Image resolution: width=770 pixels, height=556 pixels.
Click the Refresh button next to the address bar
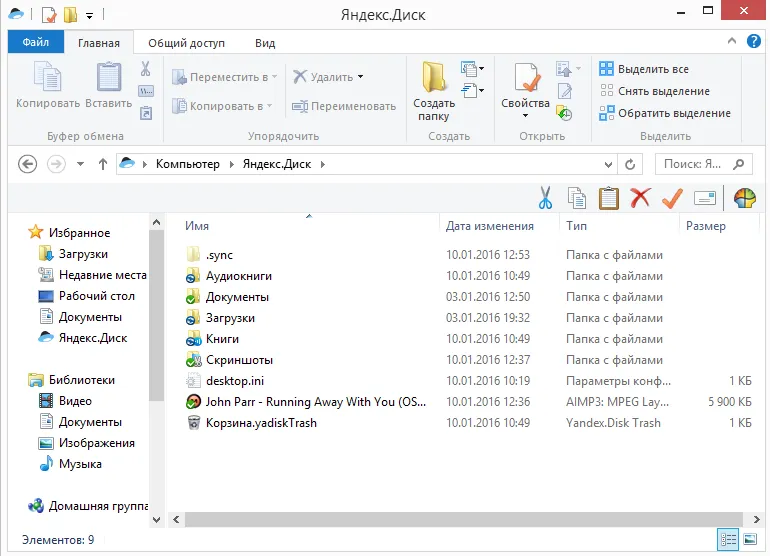click(x=630, y=164)
